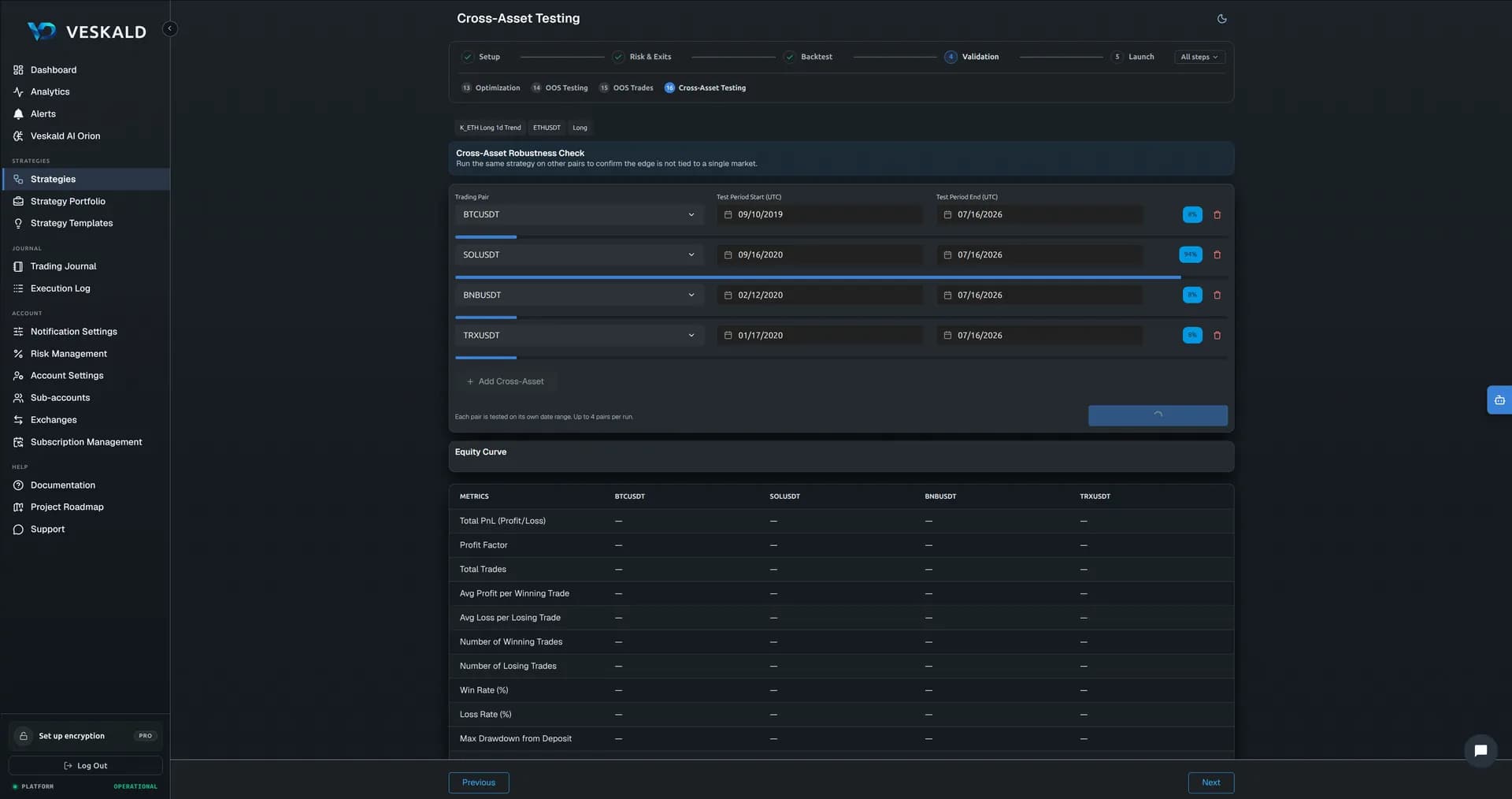This screenshot has height=799, width=1512.
Task: Select the Cross-Asset Testing sub-step
Action: 705,87
